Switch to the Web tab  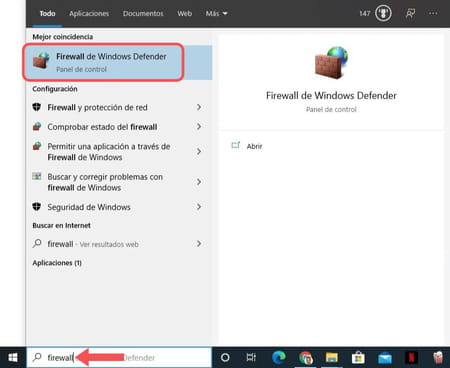184,14
